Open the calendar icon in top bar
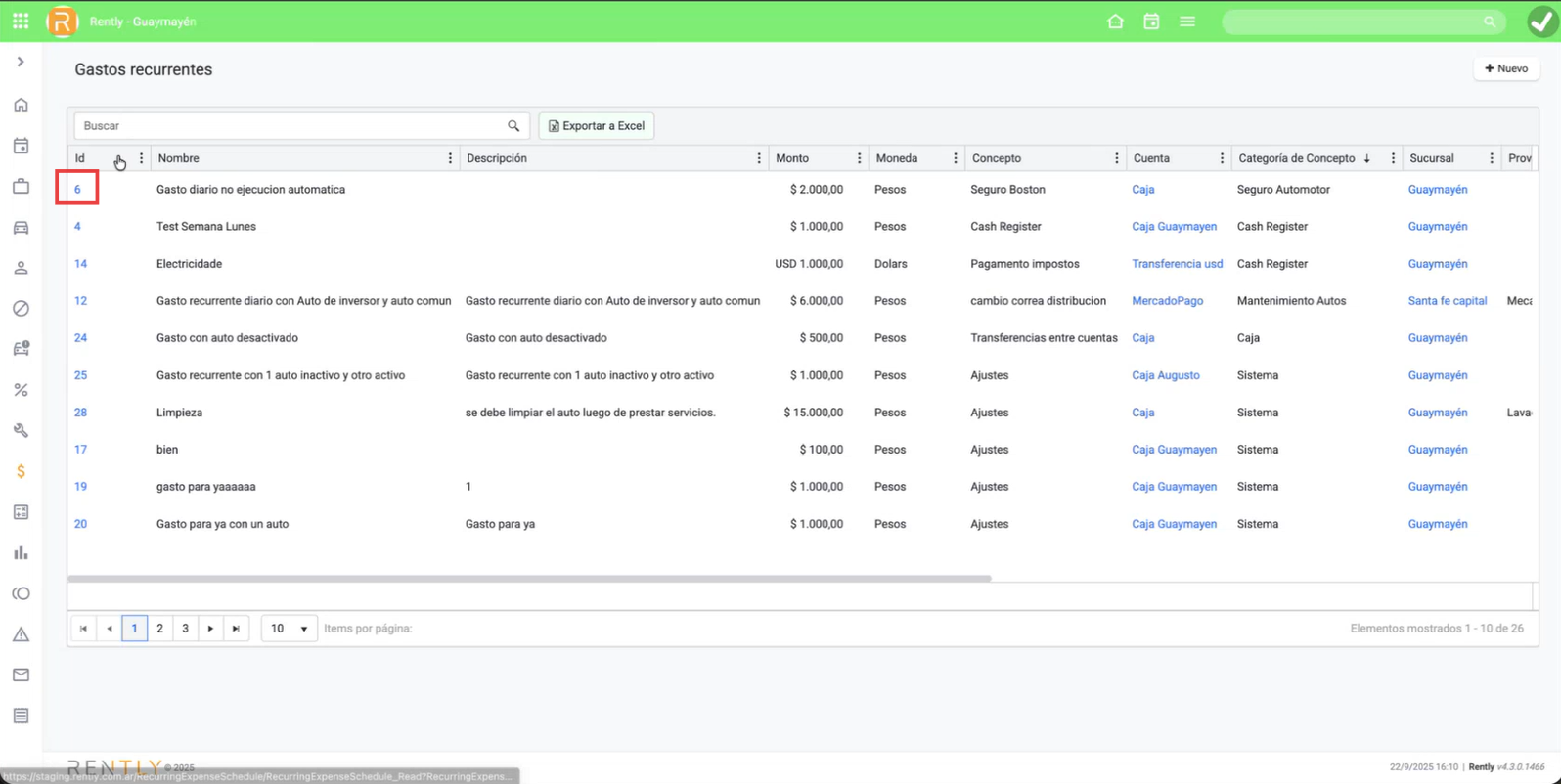 pos(1151,22)
